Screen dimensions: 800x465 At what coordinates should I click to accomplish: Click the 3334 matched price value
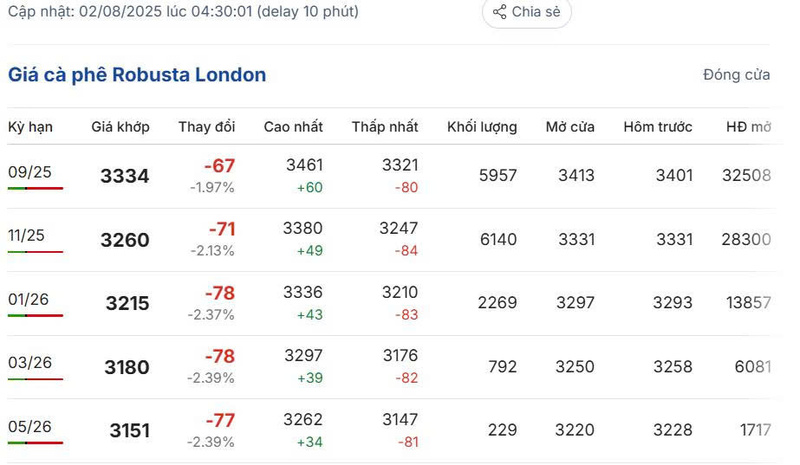(124, 176)
